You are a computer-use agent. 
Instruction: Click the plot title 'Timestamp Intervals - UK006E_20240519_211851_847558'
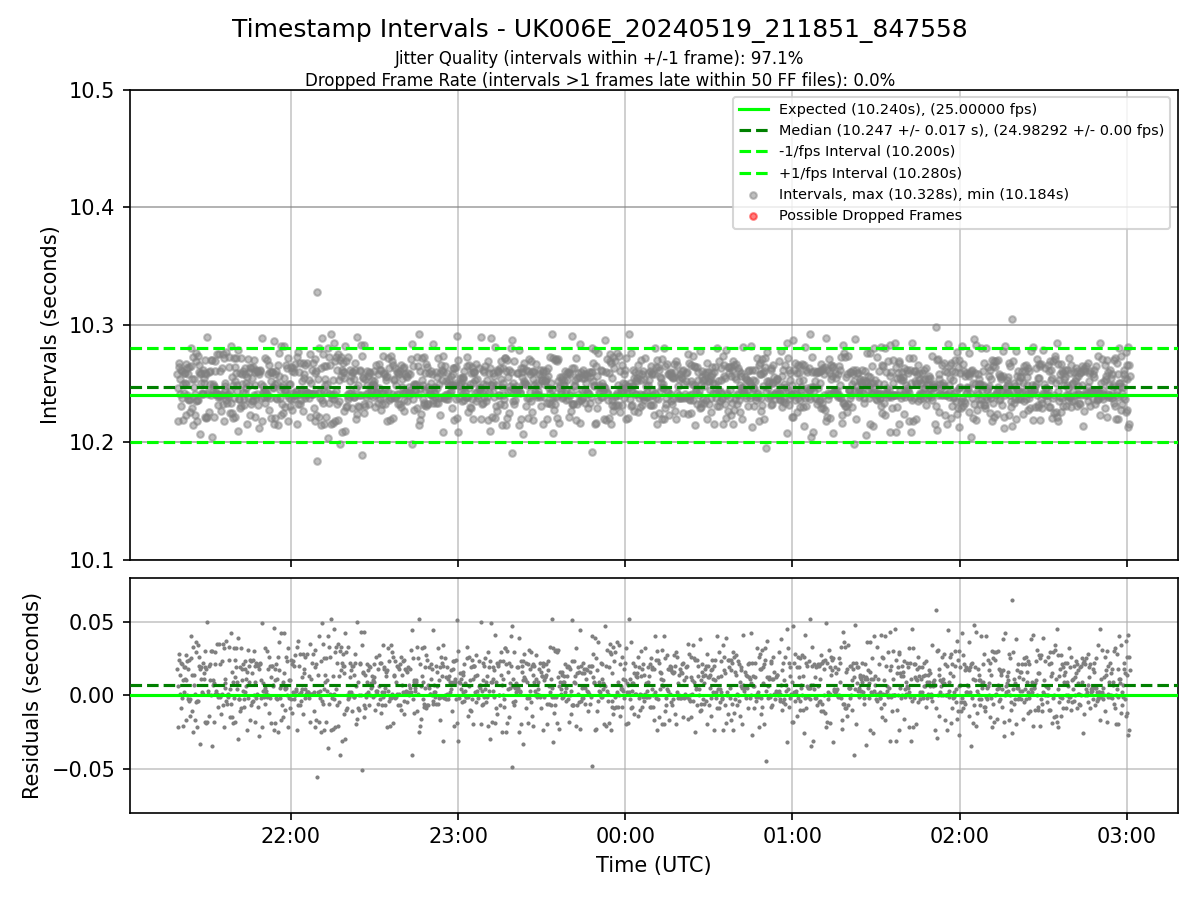[600, 29]
